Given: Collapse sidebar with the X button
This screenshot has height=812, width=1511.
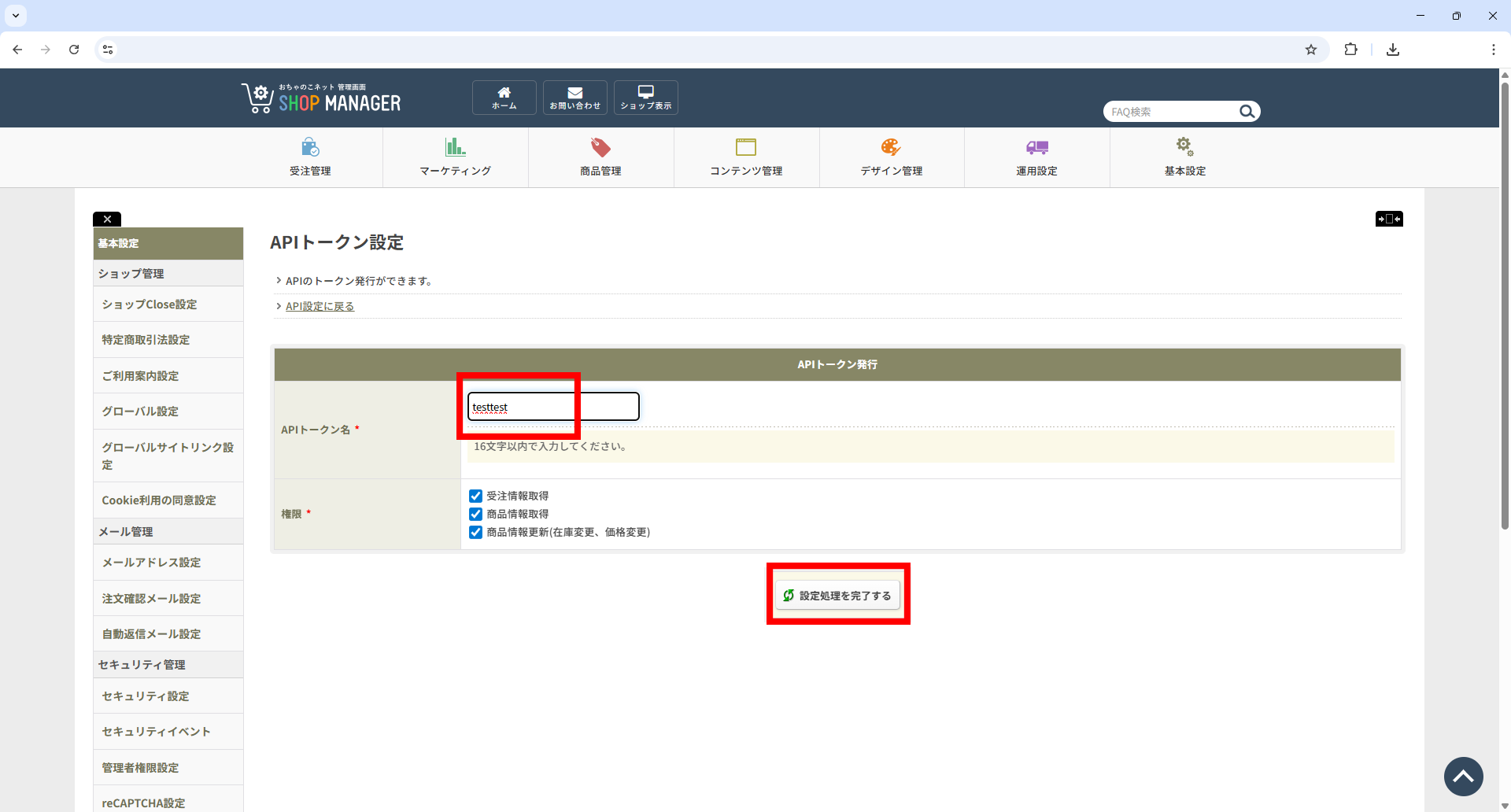Looking at the screenshot, I should click(x=107, y=220).
